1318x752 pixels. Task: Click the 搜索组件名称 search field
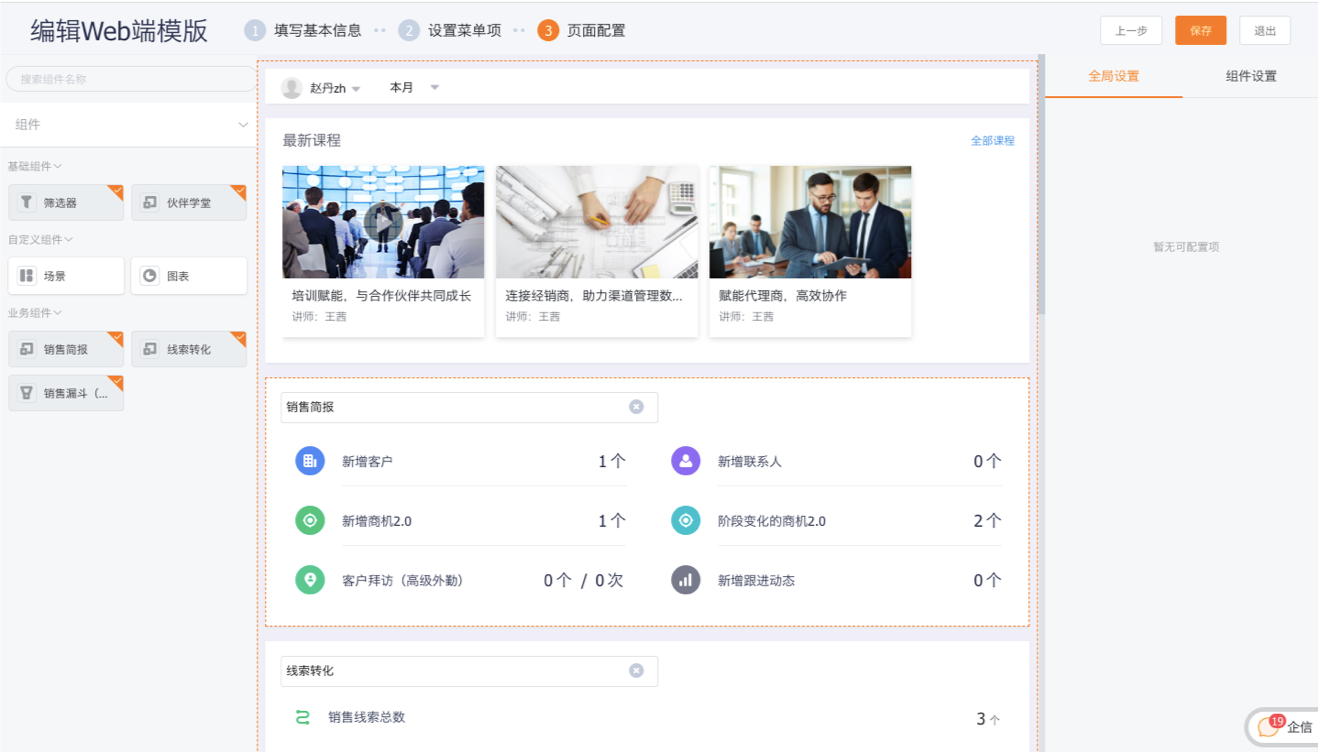click(130, 79)
